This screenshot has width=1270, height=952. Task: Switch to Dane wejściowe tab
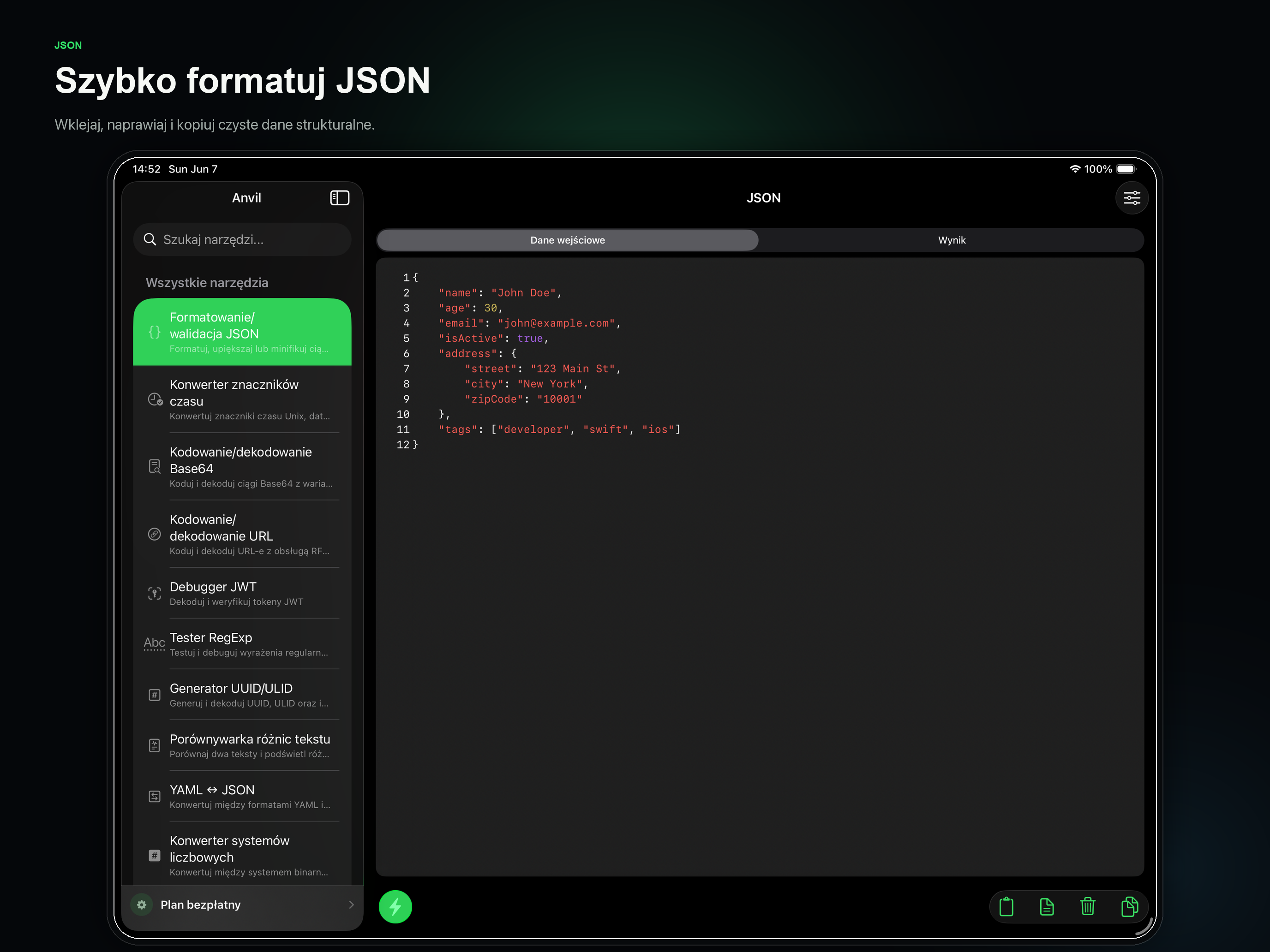coord(567,240)
